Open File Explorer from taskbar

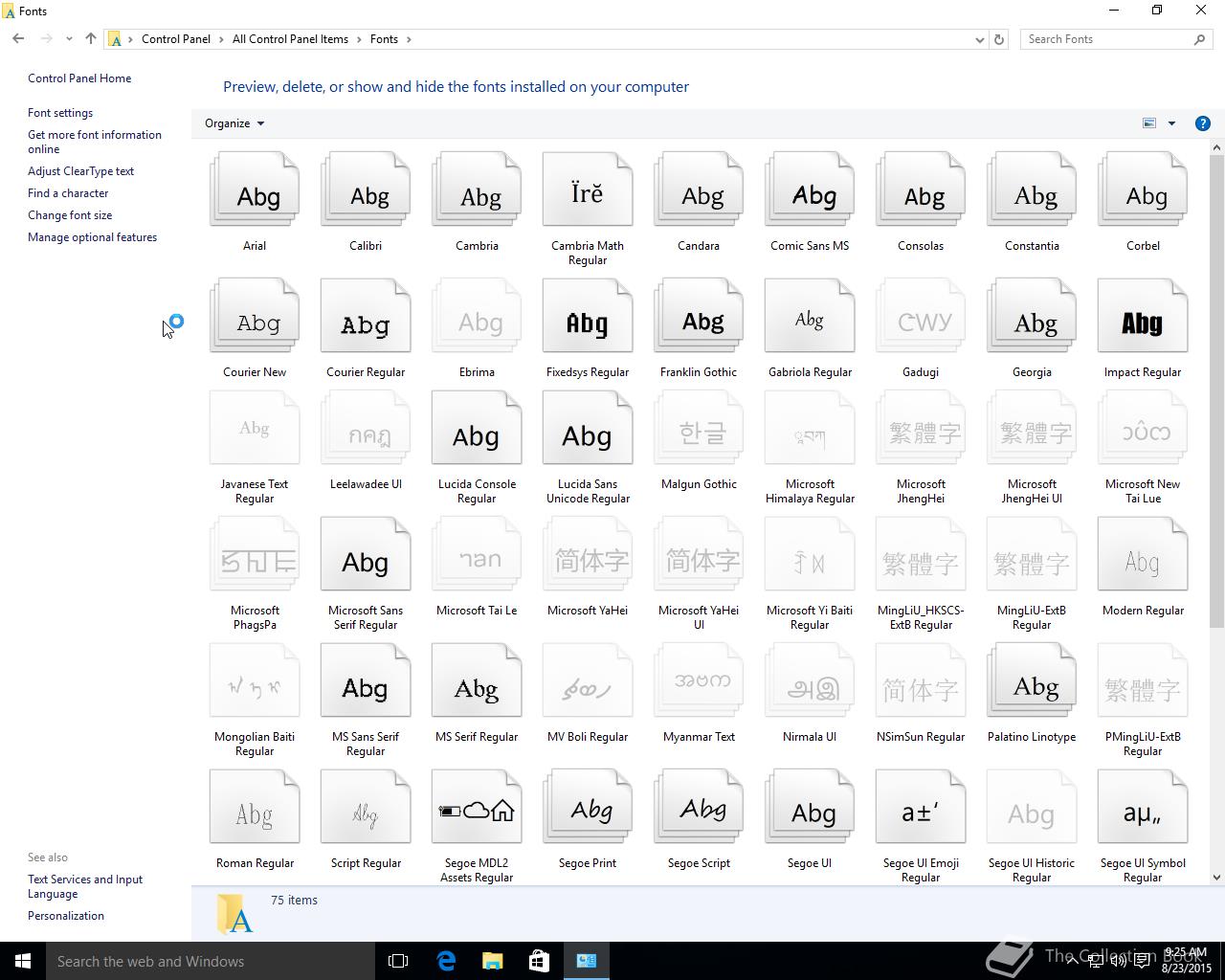(x=493, y=961)
